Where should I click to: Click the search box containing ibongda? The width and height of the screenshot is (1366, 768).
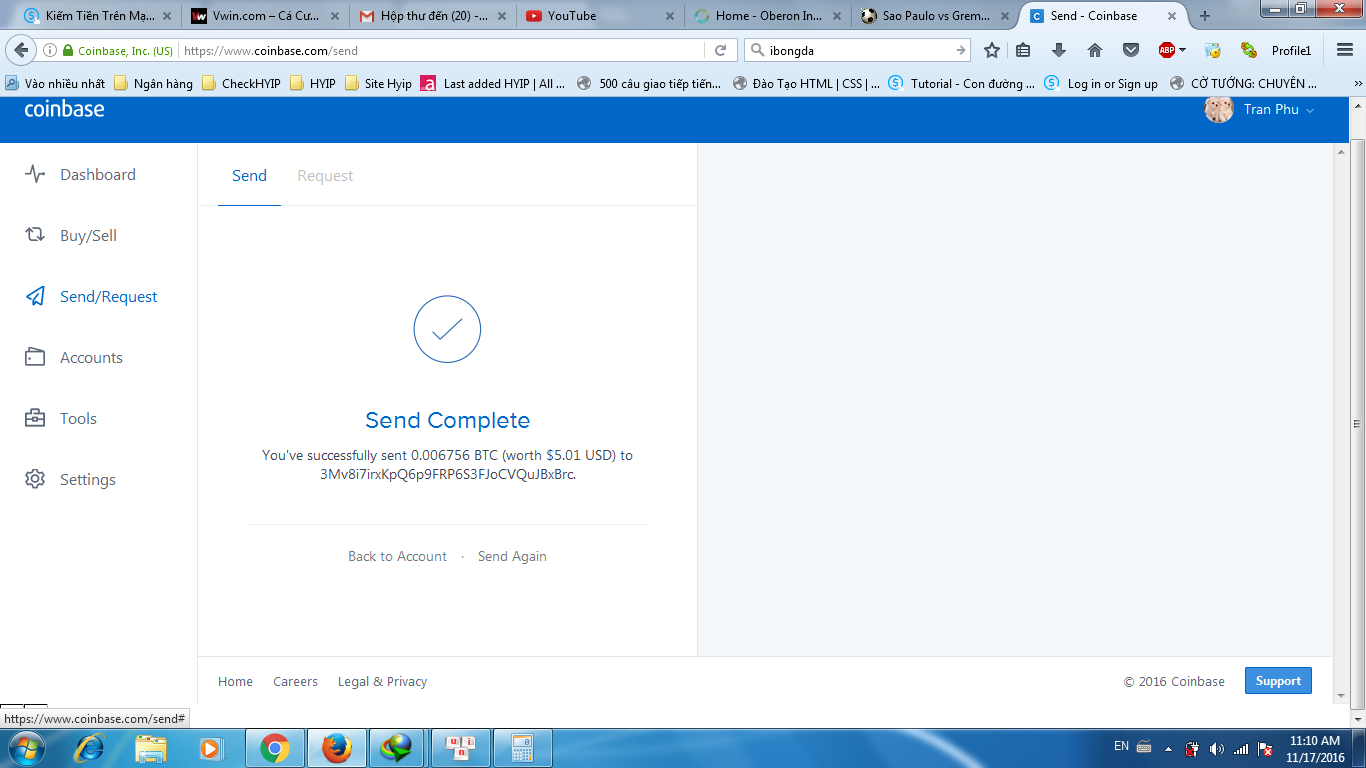857,50
